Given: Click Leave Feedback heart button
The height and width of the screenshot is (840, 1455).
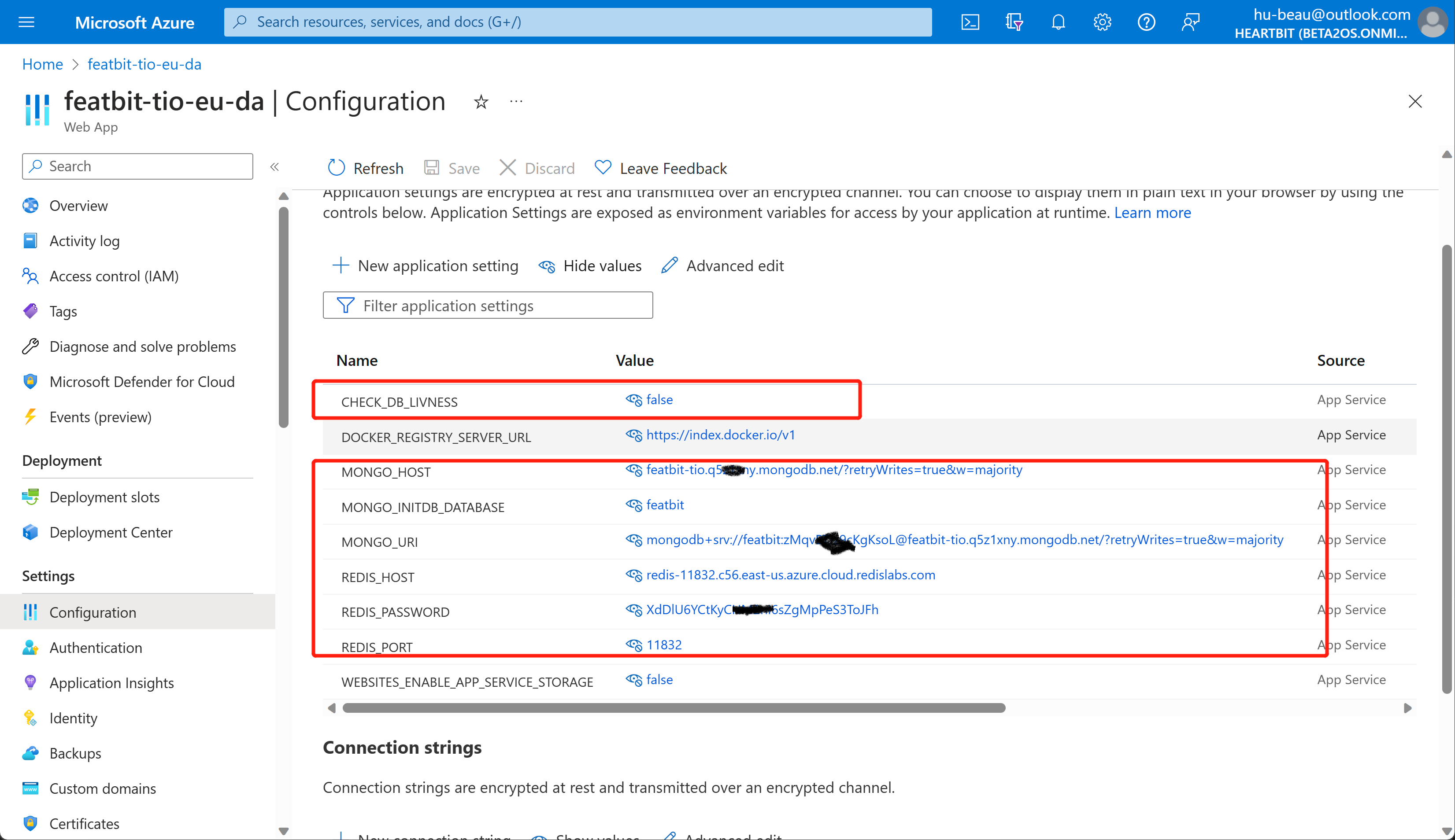Looking at the screenshot, I should pyautogui.click(x=660, y=168).
